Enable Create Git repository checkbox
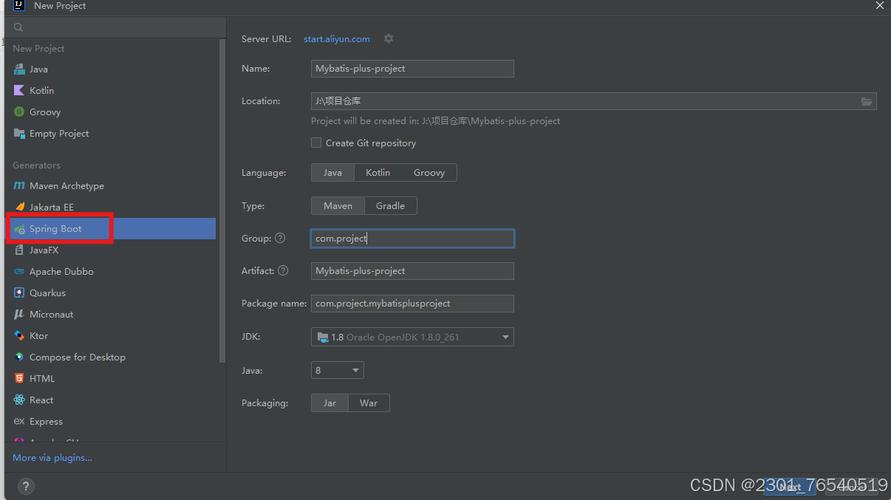Image resolution: width=891 pixels, height=500 pixels. (316, 143)
